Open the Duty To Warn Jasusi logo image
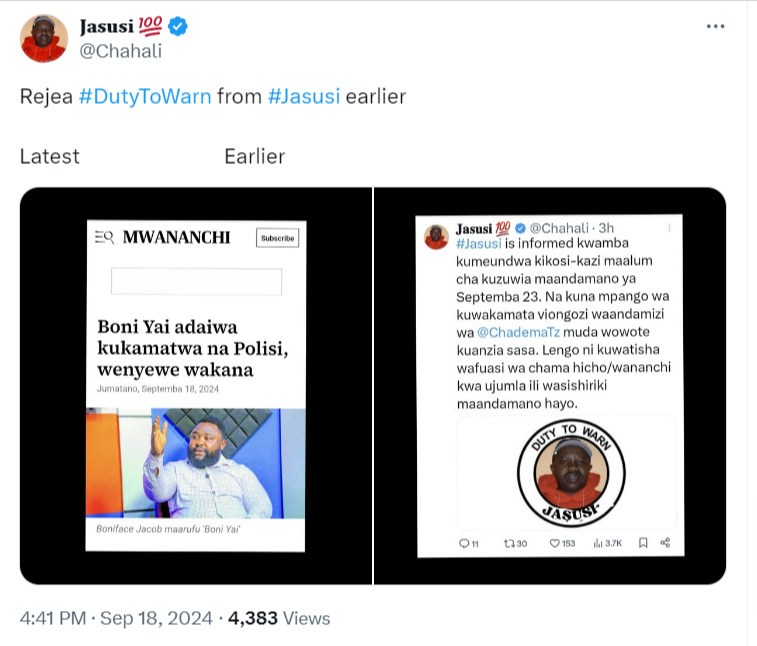Viewport: 757px width, 646px height. [572, 473]
